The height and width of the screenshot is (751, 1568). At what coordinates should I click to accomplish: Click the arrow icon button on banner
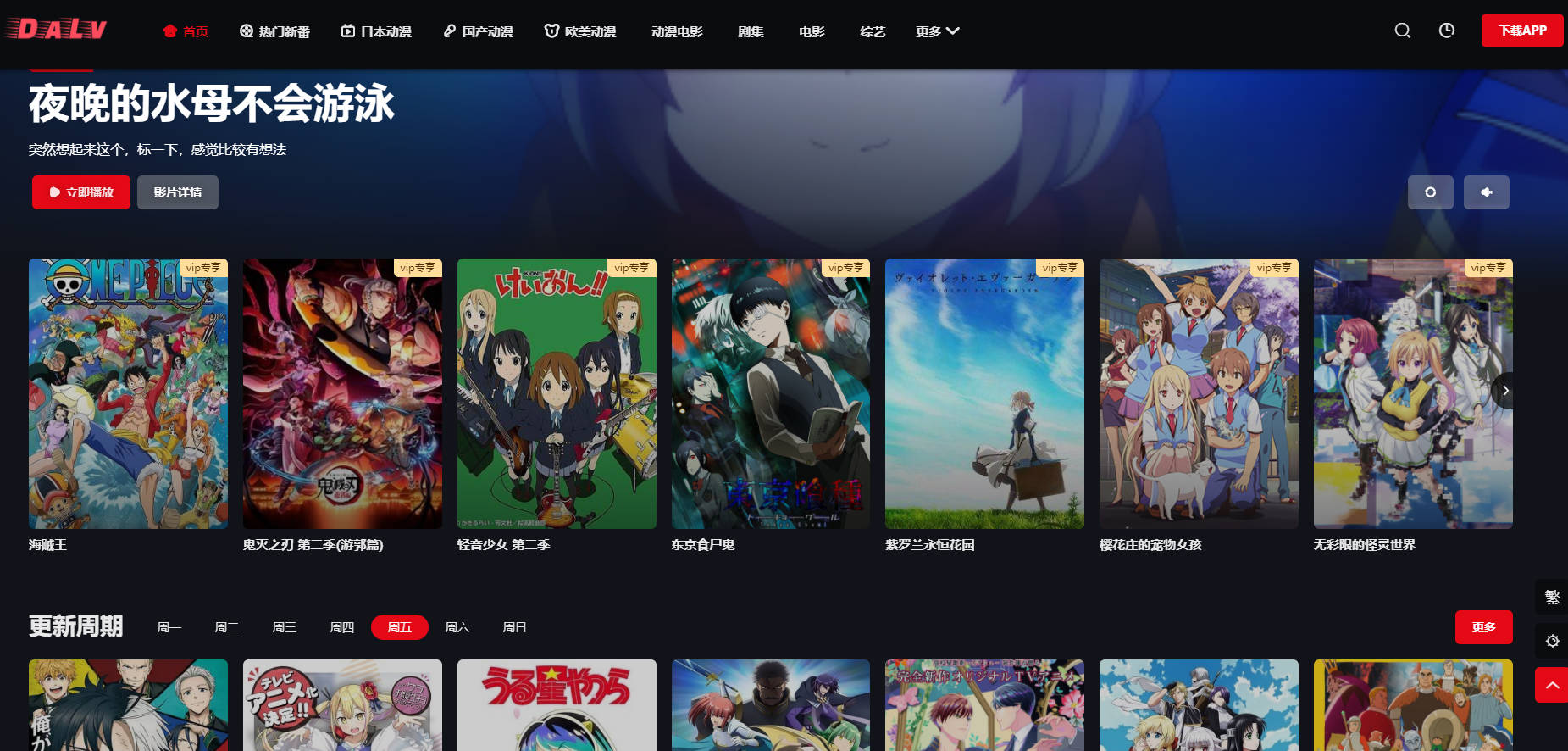[x=1487, y=192]
